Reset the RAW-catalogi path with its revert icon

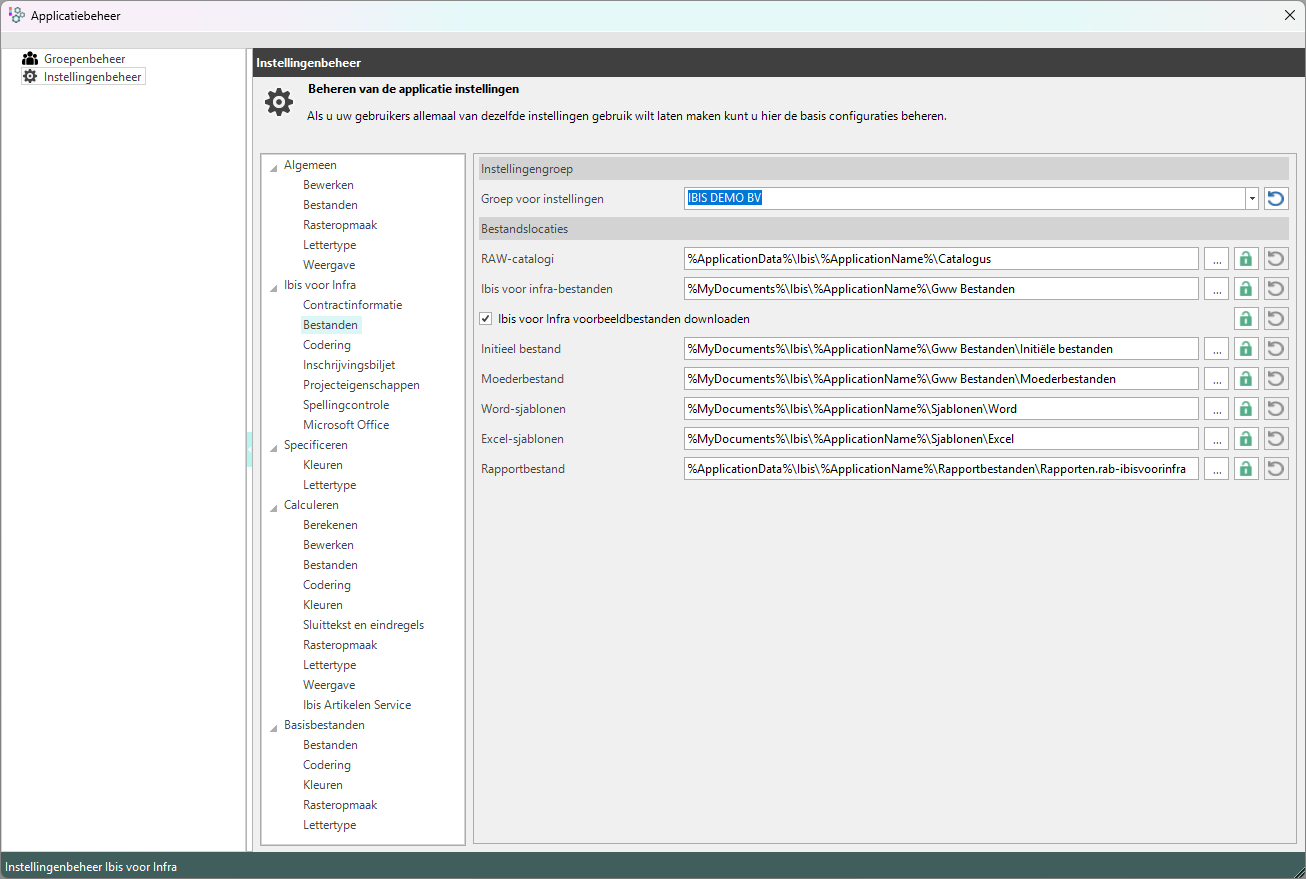pyautogui.click(x=1276, y=259)
